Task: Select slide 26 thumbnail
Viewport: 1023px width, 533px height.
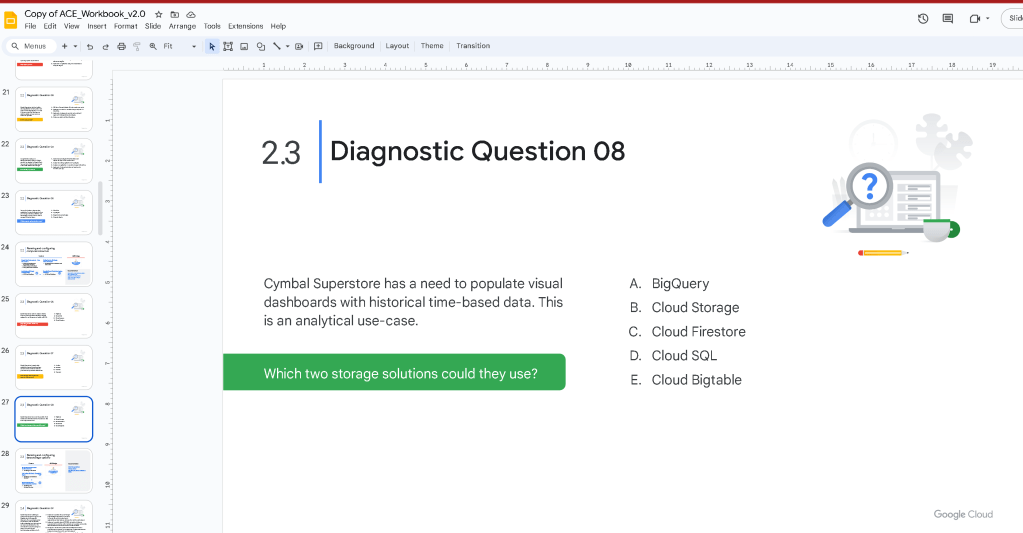Action: (53, 367)
